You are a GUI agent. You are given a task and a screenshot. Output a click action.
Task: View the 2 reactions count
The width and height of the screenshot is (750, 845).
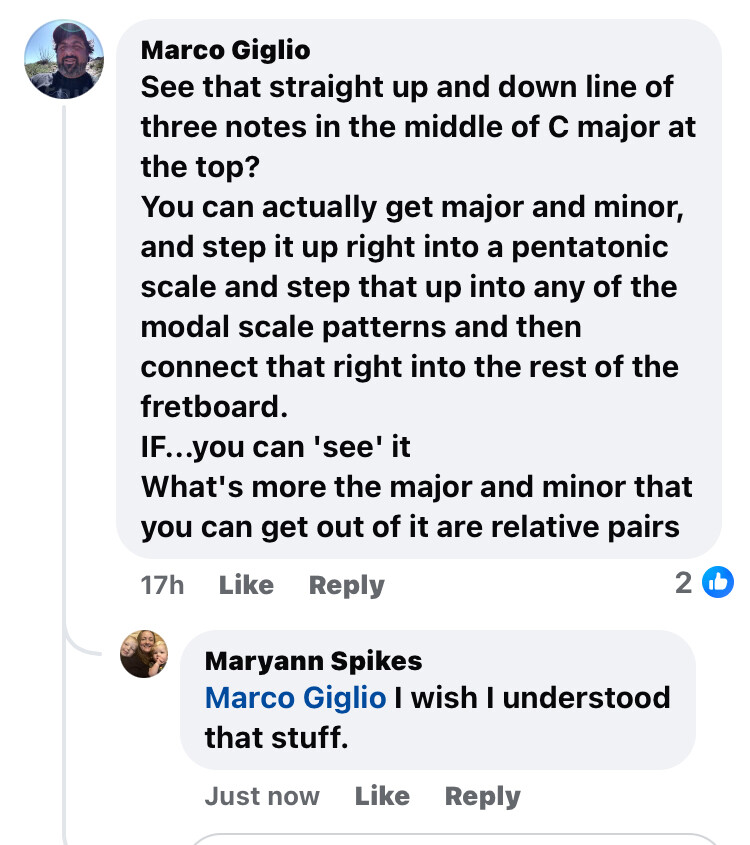[x=684, y=583]
